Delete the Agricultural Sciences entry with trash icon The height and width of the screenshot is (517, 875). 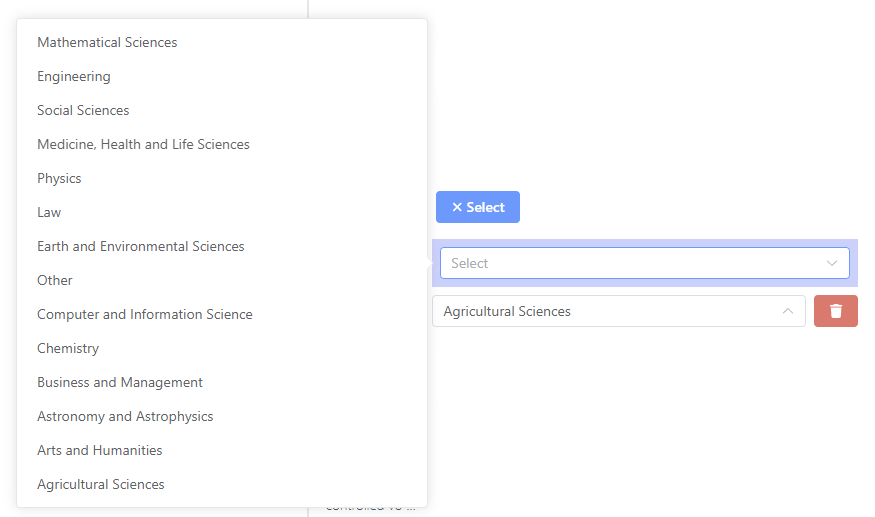point(835,311)
